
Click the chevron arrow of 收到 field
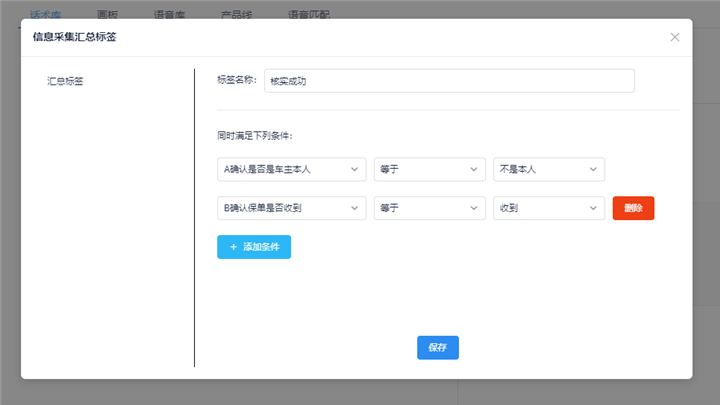(x=593, y=208)
